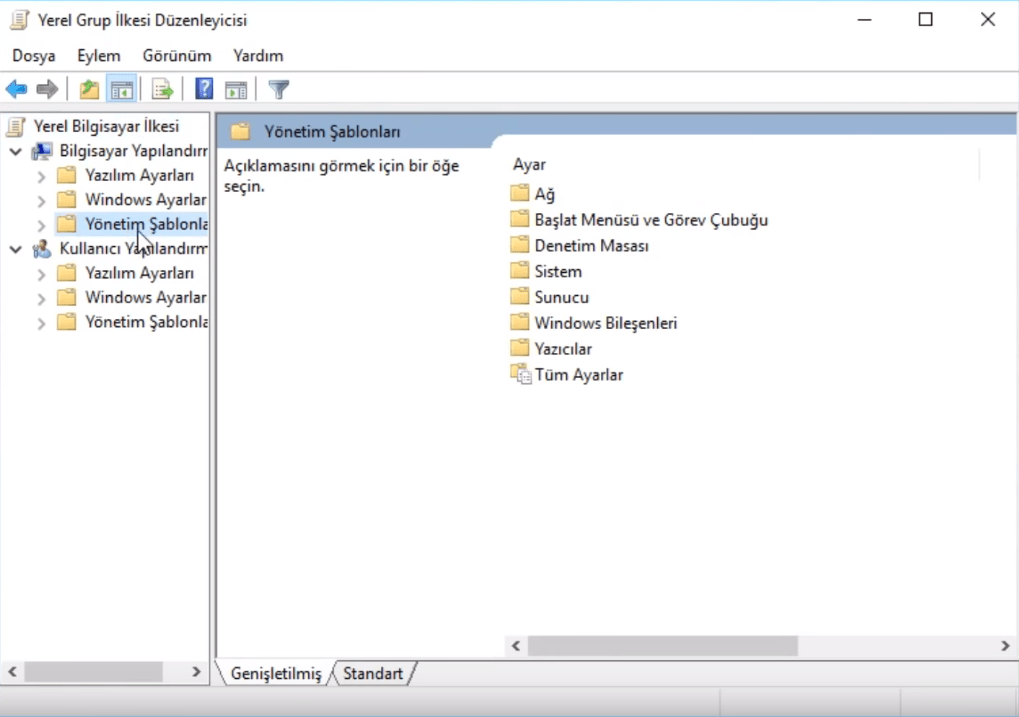Screen dimensions: 1019x717
Task: Click the Export List toolbar icon
Action: (x=162, y=89)
